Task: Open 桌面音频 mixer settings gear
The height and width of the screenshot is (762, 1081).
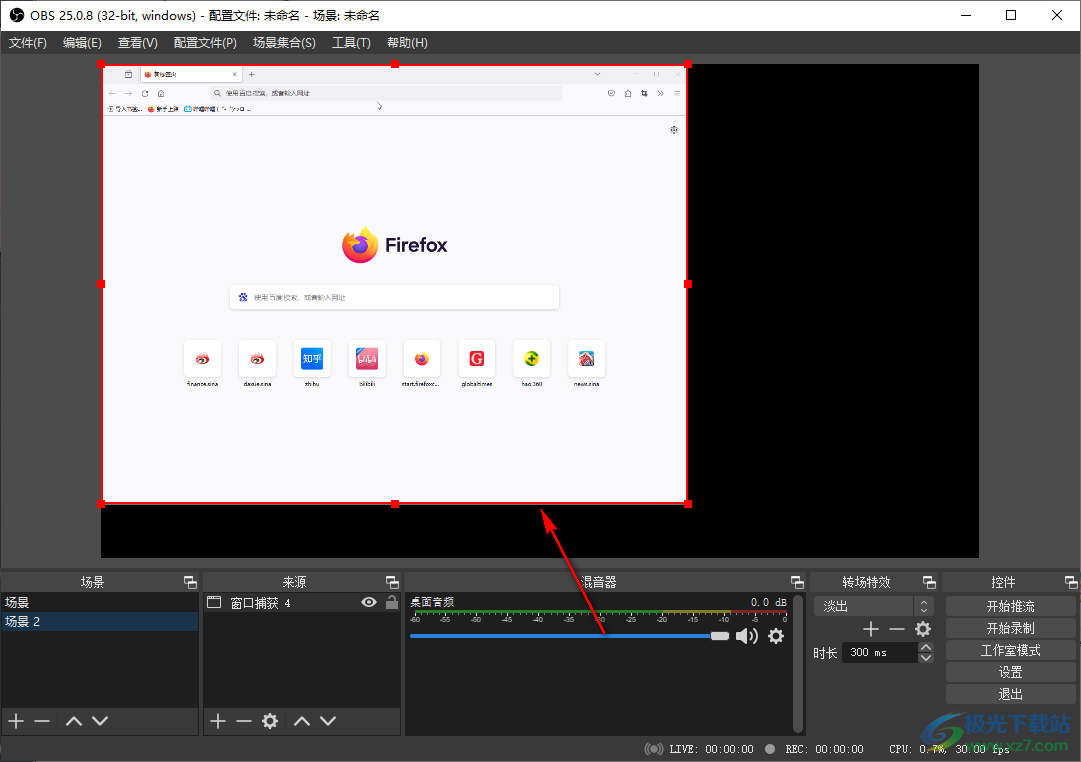Action: point(776,636)
